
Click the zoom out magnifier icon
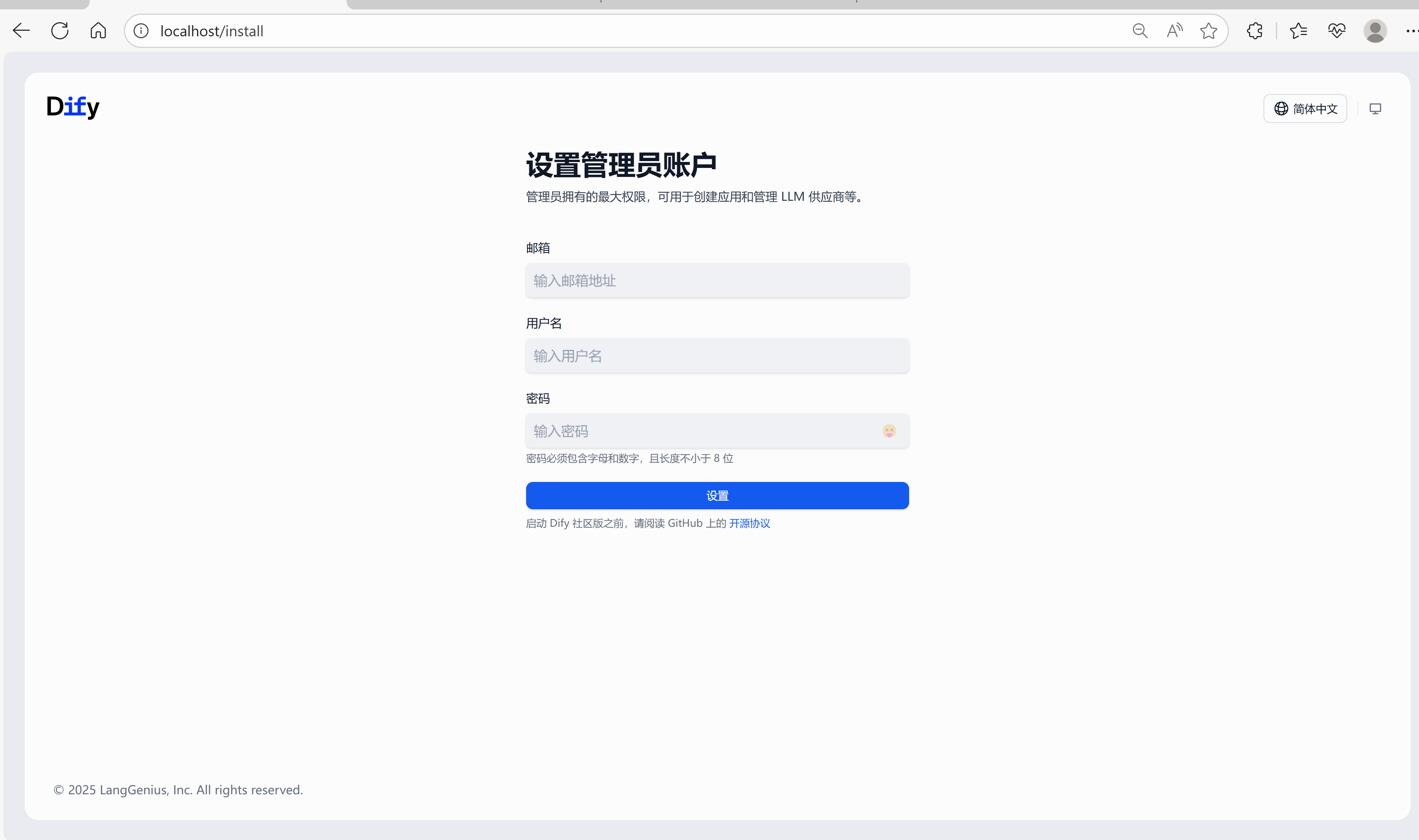1140,31
